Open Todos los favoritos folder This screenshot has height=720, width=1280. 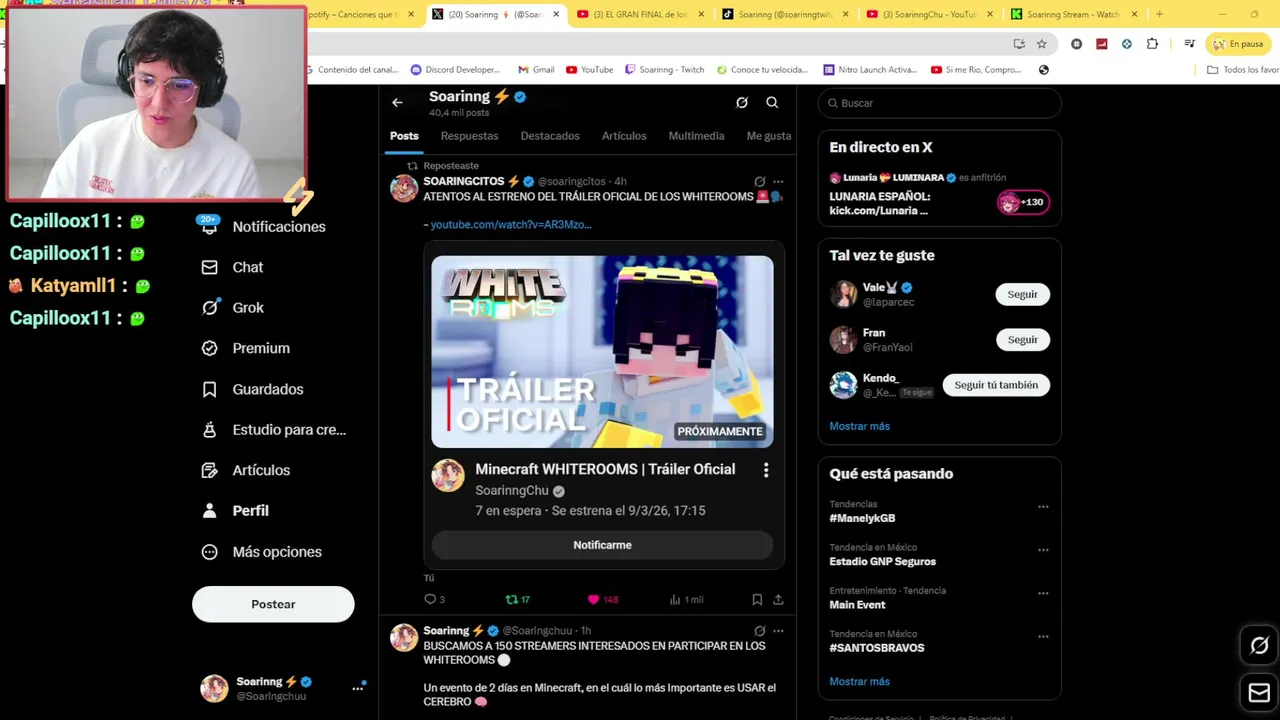pos(1243,70)
